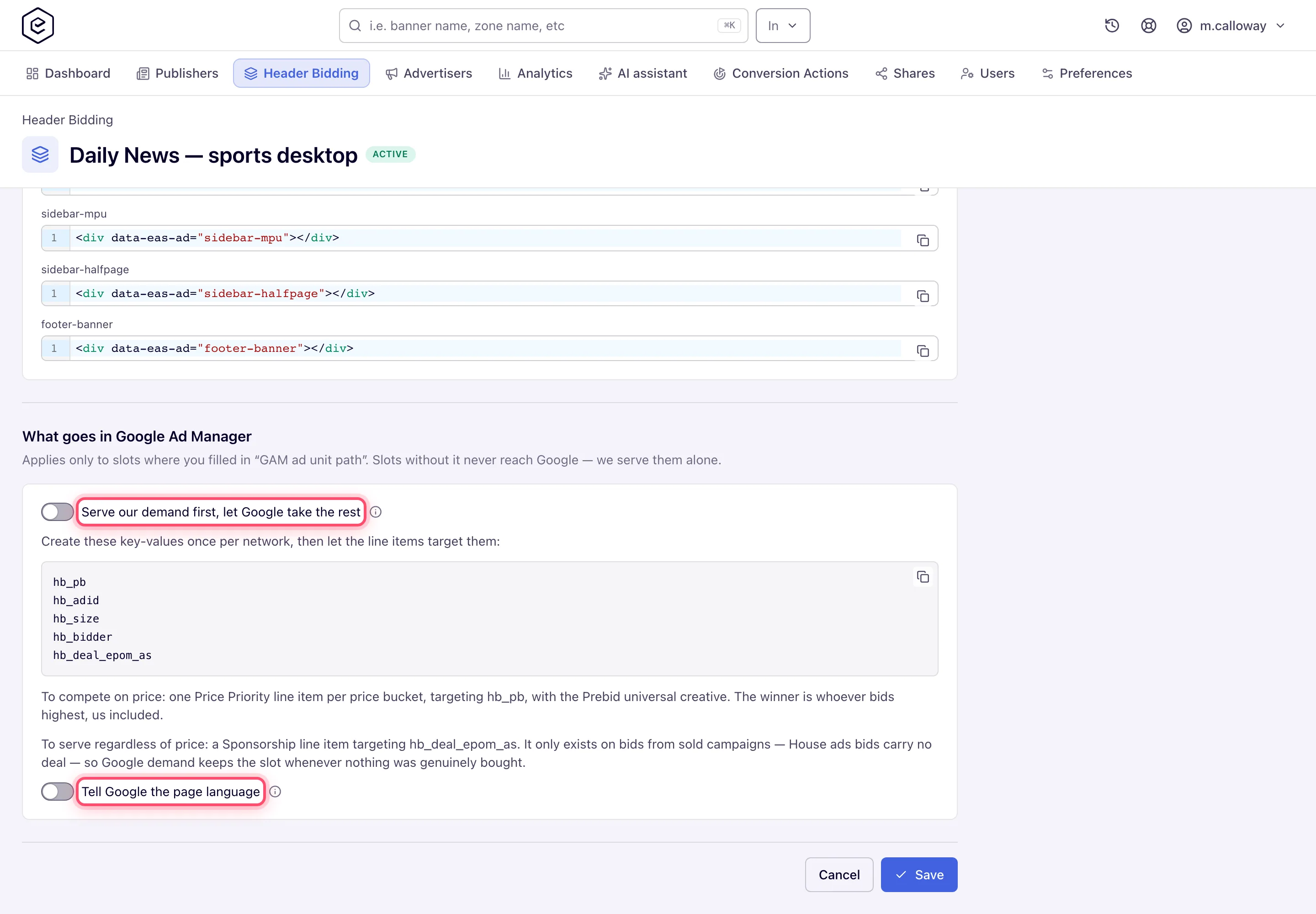Click the hb_adid key text

(x=76, y=600)
